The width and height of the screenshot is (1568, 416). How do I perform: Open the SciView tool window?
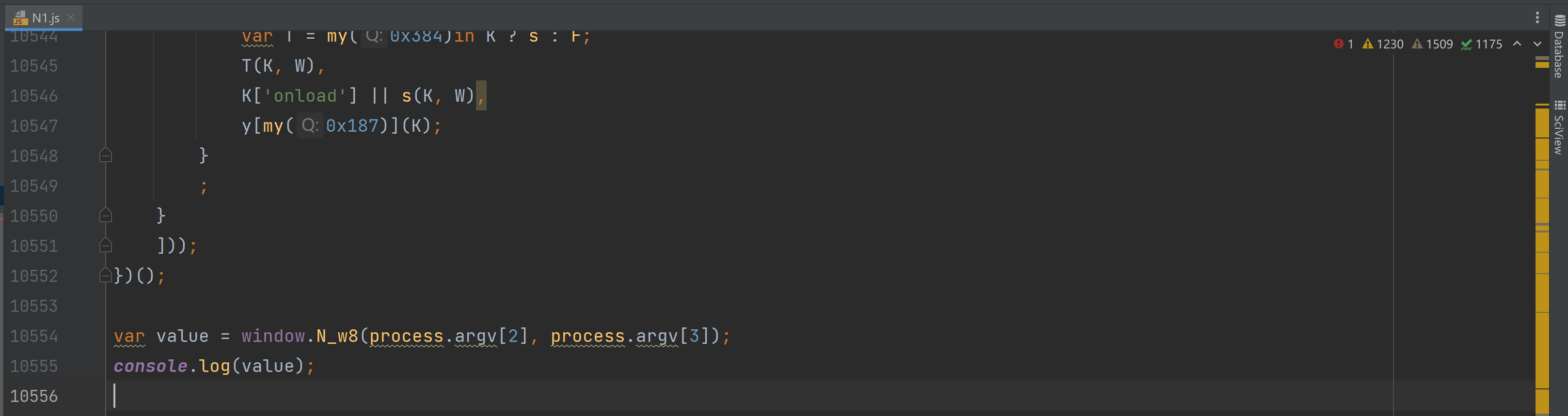[1558, 126]
